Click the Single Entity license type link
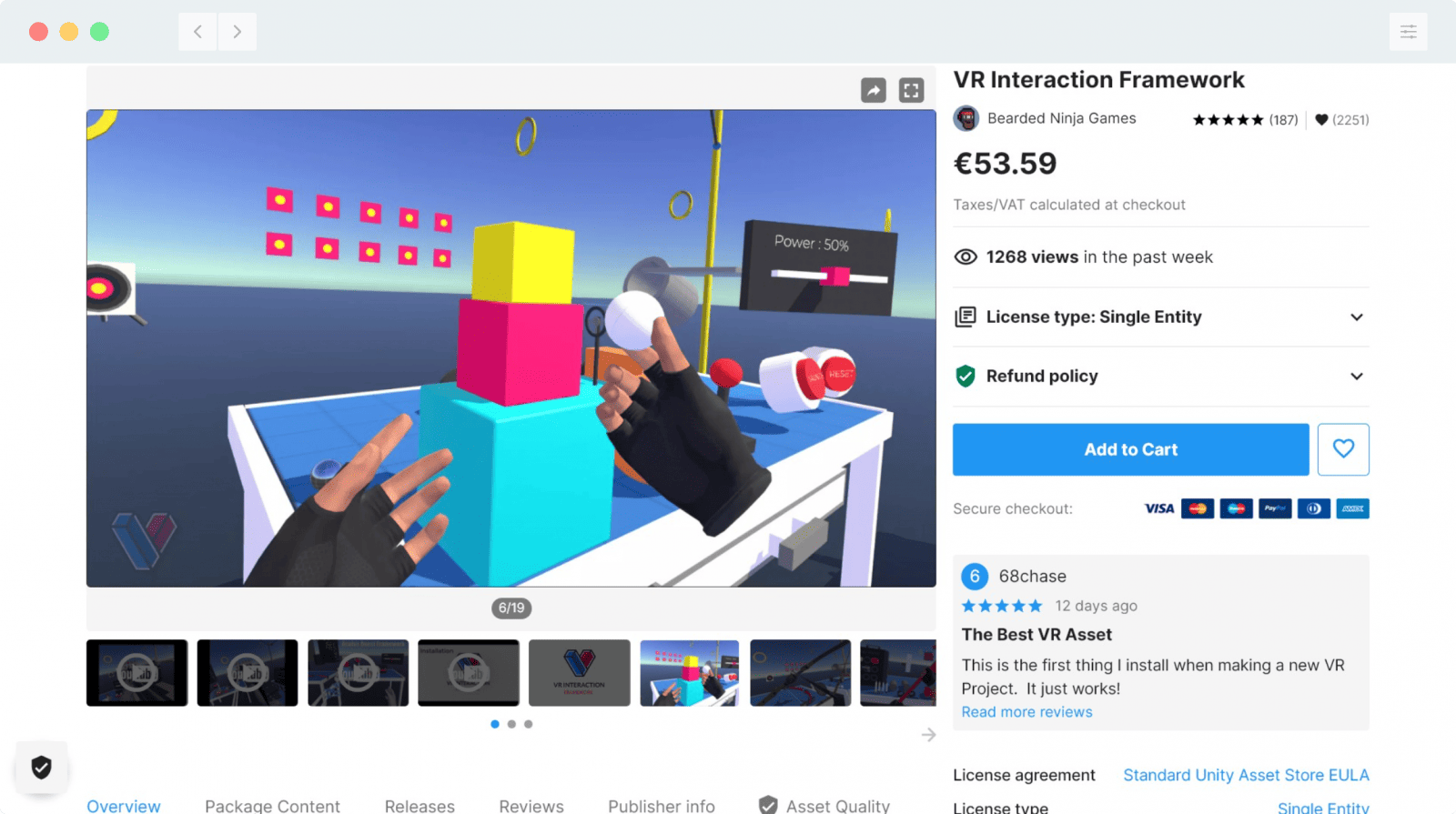This screenshot has width=1456, height=814. [1323, 808]
